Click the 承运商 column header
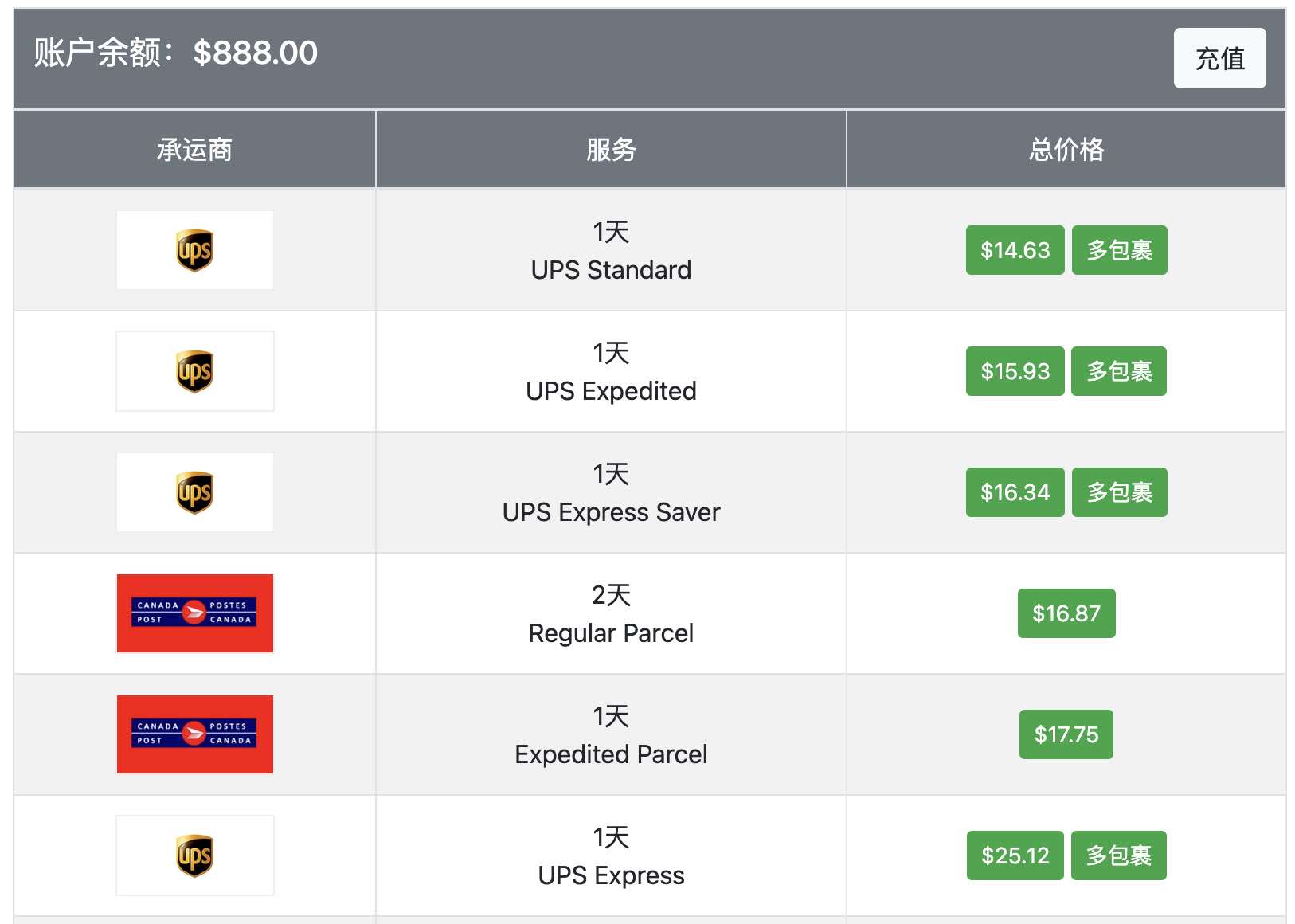Image resolution: width=1295 pixels, height=924 pixels. click(194, 149)
